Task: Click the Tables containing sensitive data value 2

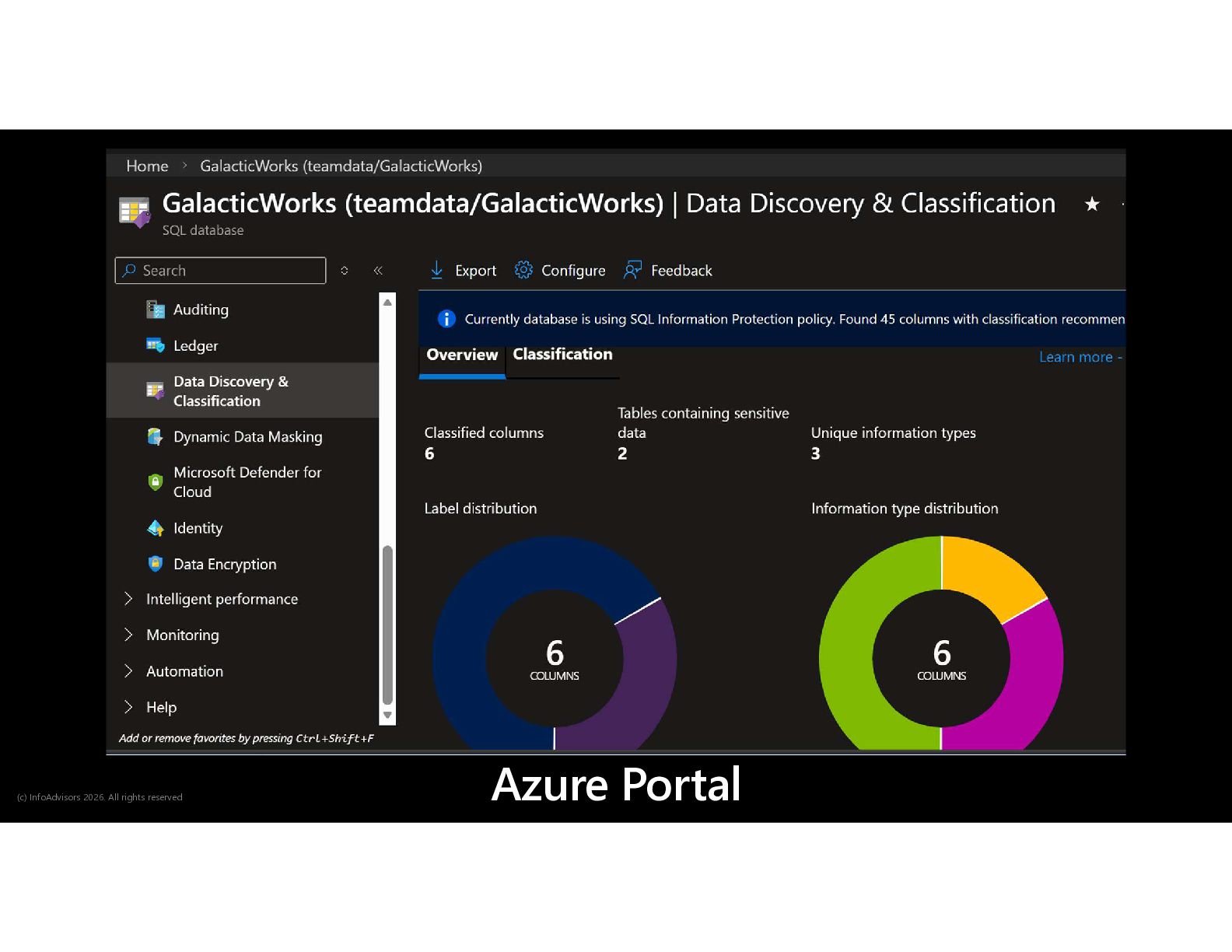Action: point(622,453)
